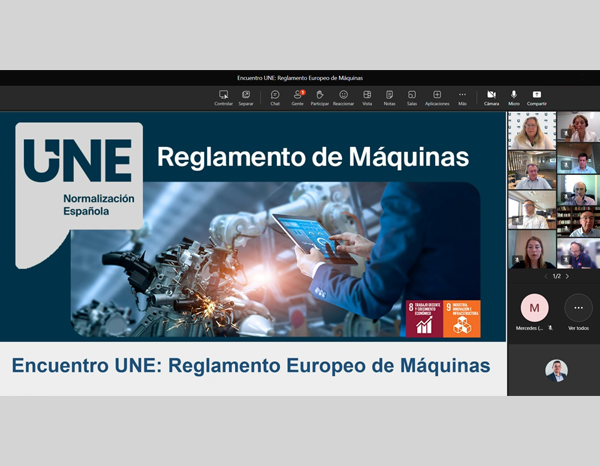600x466 pixels.
Task: Click Ver todos to see everyone
Action: [579, 328]
